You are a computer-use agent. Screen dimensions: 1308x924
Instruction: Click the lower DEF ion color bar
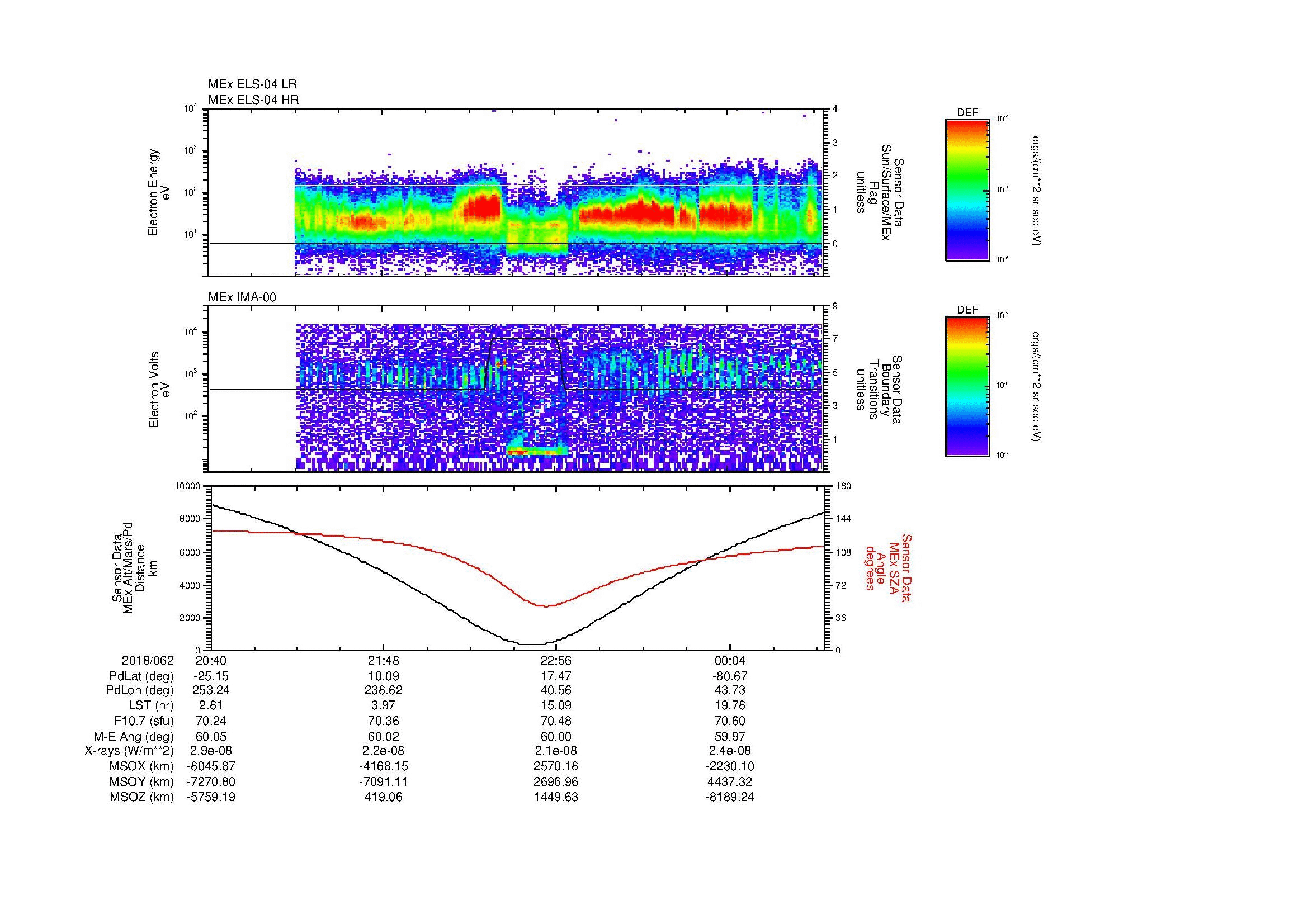point(967,387)
